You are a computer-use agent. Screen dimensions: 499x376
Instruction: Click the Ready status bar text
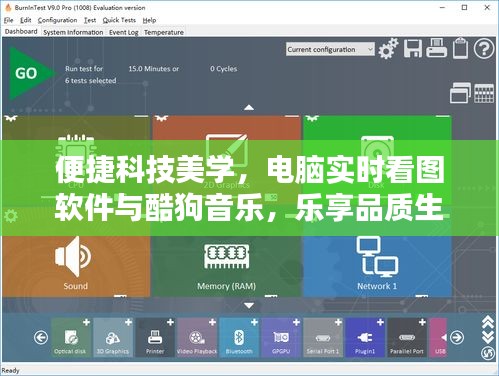click(10, 370)
